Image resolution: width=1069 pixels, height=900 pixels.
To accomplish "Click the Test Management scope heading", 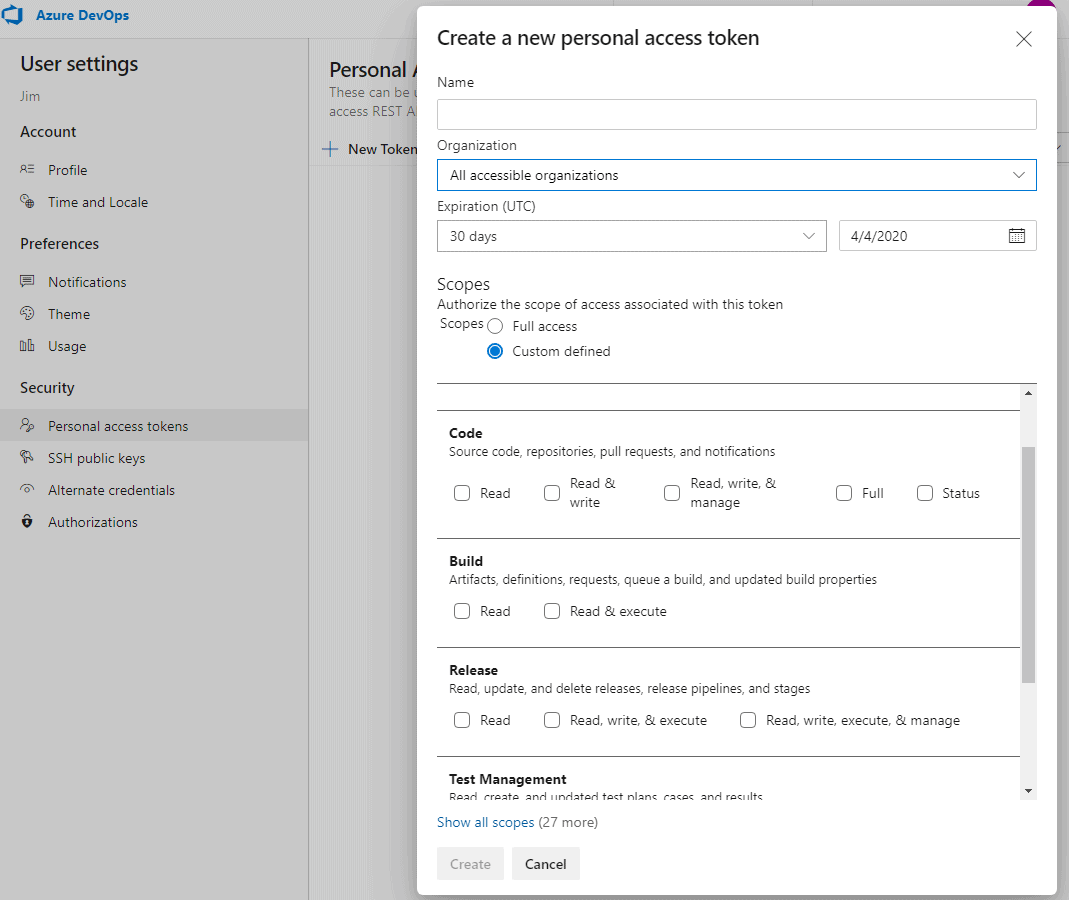I will pos(507,779).
